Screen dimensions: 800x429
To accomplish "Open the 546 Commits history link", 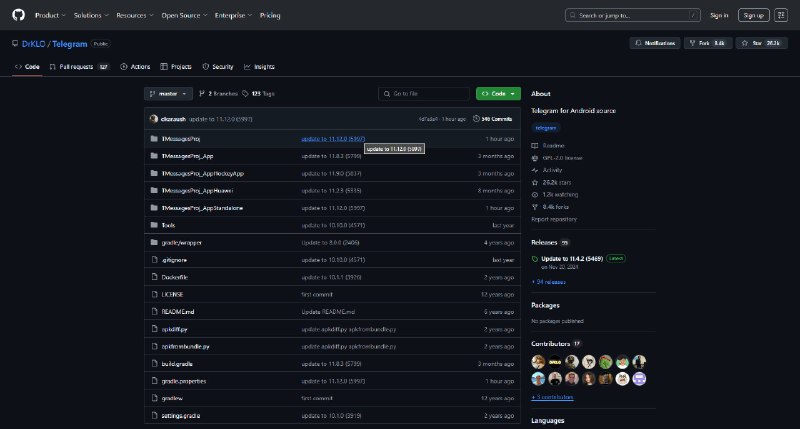I will [493, 119].
